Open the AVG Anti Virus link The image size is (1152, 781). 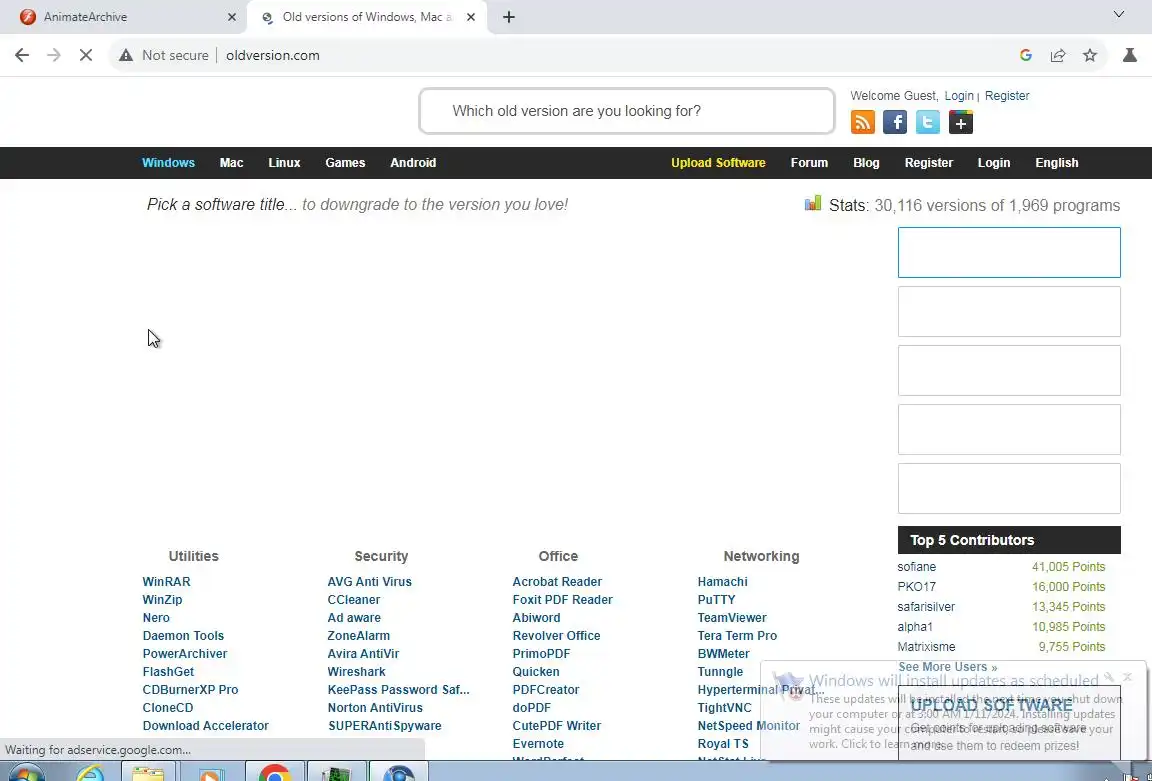click(x=370, y=581)
